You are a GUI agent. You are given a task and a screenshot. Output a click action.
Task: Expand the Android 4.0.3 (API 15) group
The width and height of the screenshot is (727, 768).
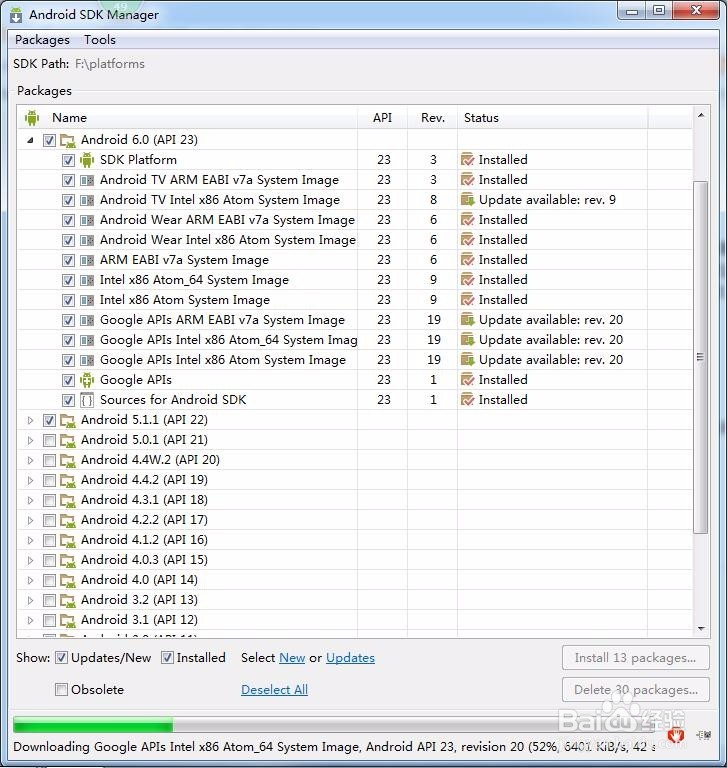click(x=30, y=560)
